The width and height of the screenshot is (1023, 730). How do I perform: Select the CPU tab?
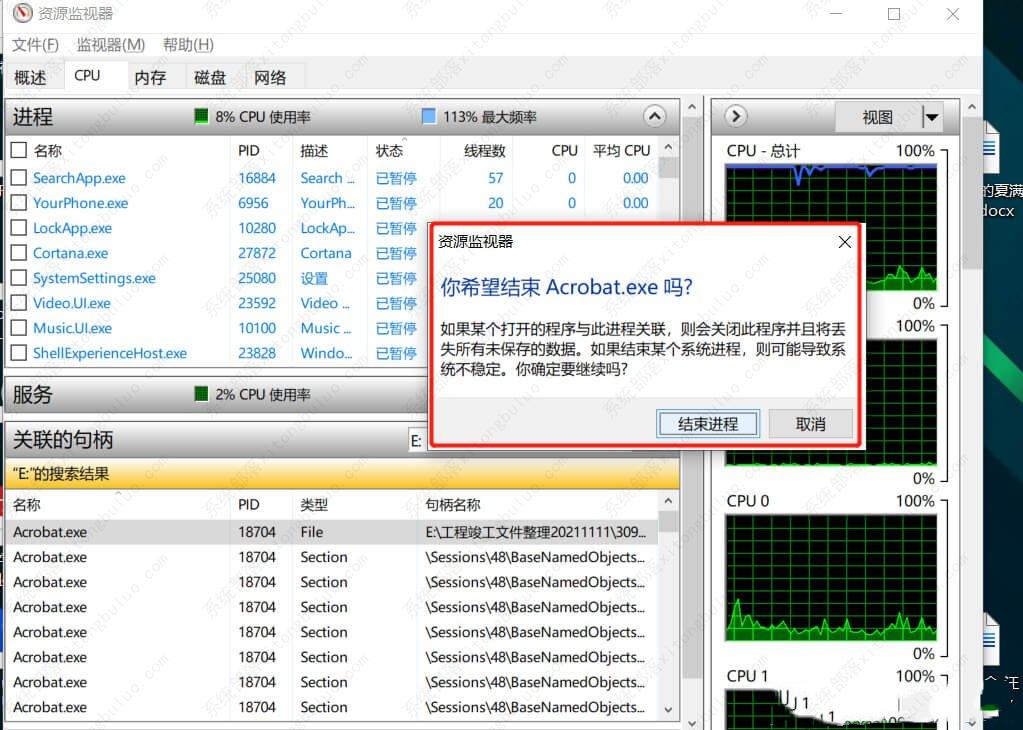(x=87, y=76)
